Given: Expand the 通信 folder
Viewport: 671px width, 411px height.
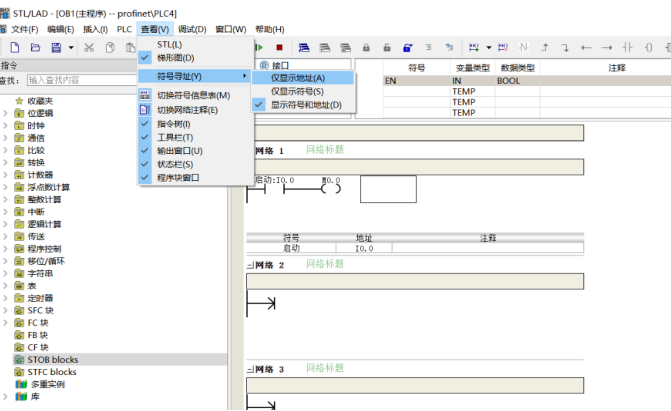Looking at the screenshot, I should (x=5, y=138).
